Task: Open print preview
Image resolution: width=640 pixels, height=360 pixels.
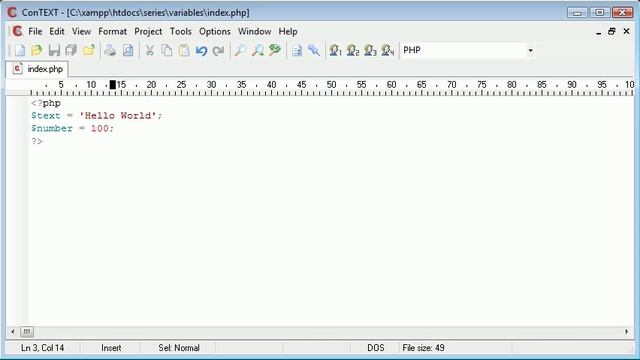Action: click(128, 50)
